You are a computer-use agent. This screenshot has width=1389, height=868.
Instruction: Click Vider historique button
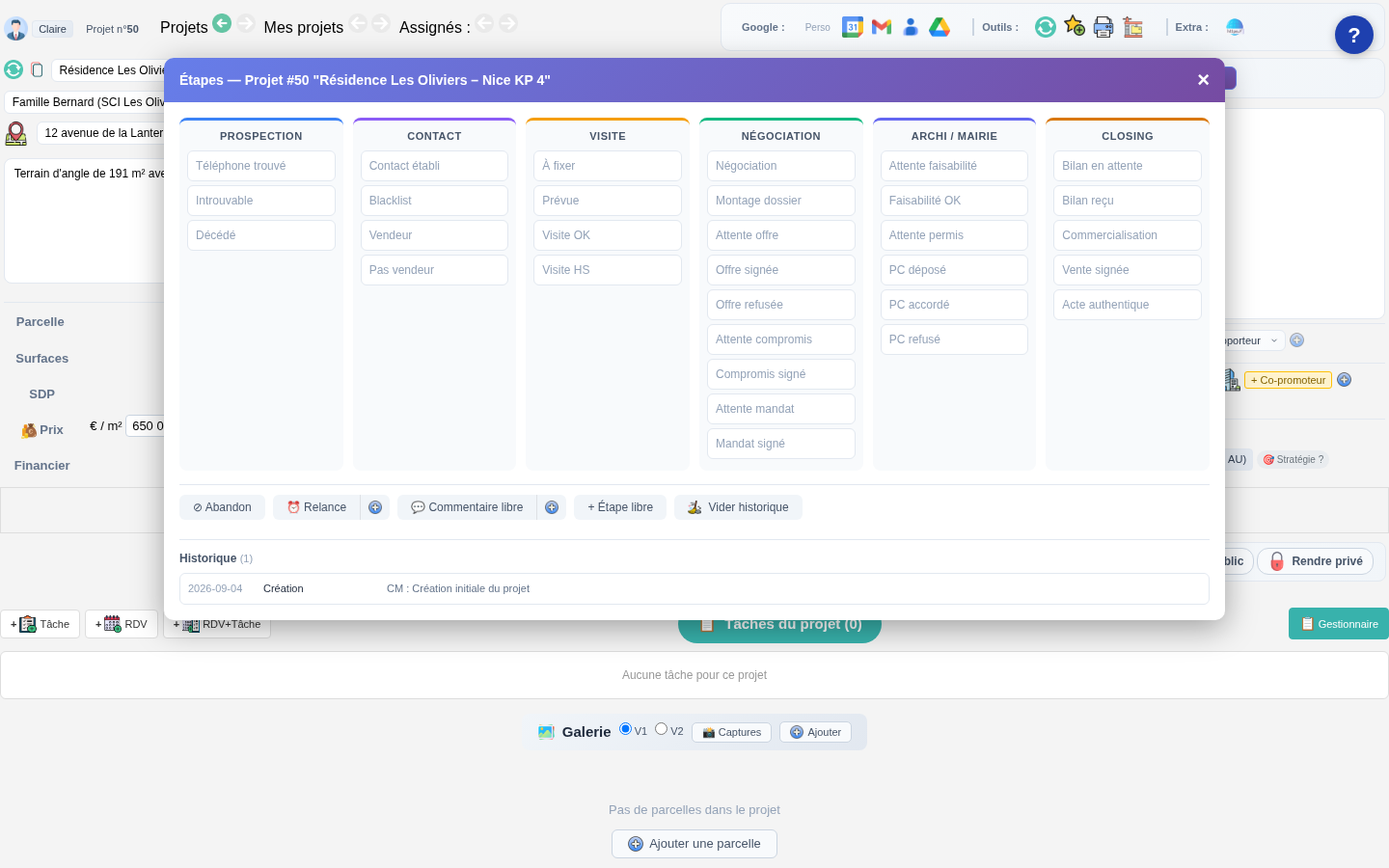[738, 507]
